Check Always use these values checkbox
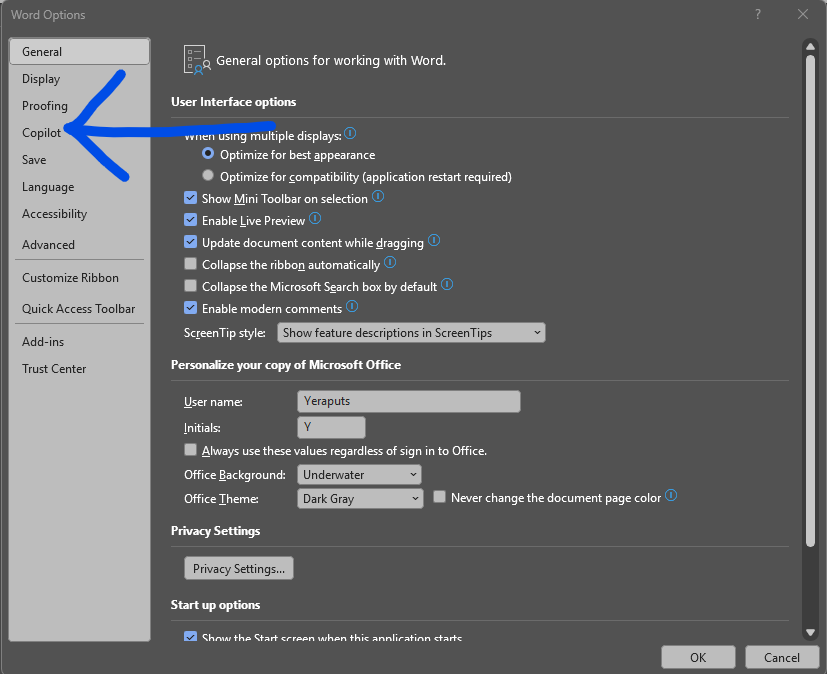The image size is (827, 674). [x=190, y=449]
